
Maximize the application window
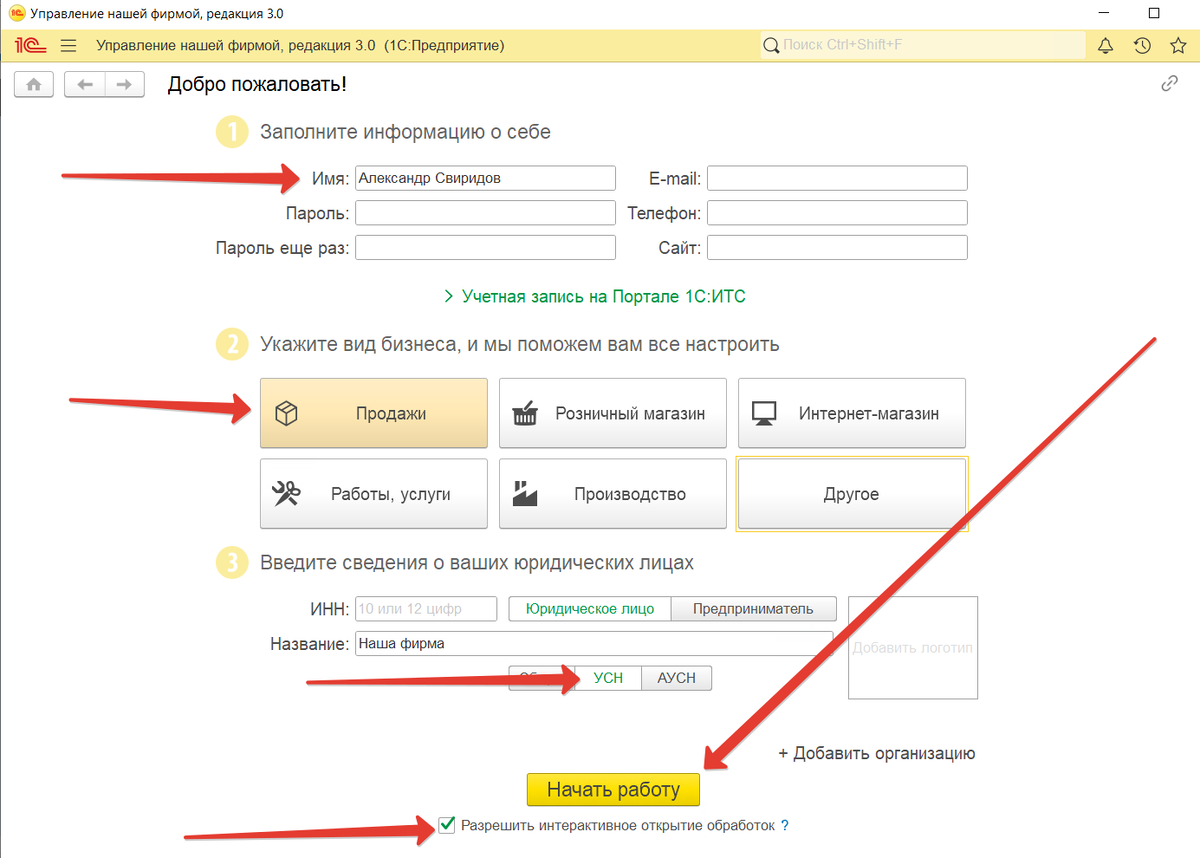click(1154, 13)
